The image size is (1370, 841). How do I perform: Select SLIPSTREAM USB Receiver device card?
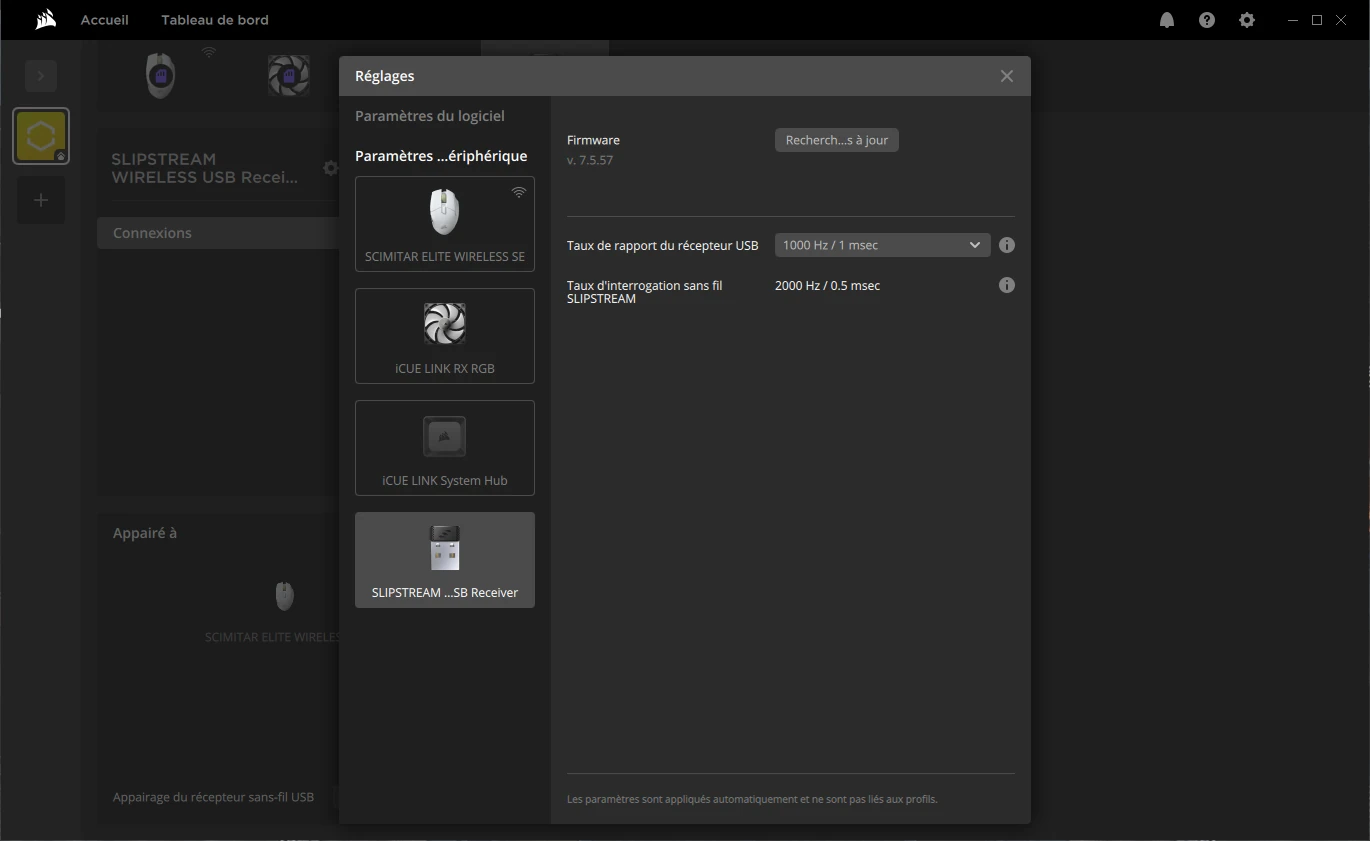(x=445, y=560)
